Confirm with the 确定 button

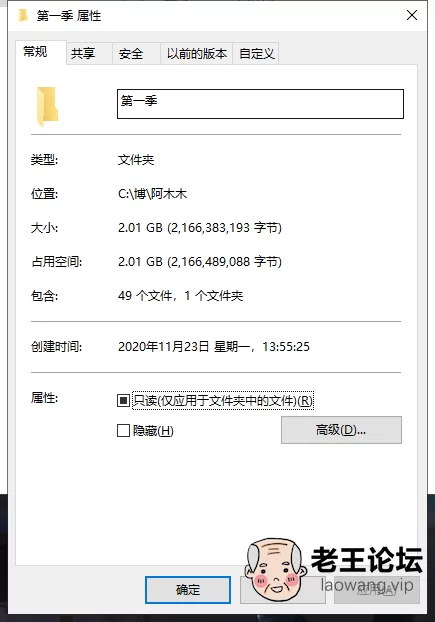point(188,590)
